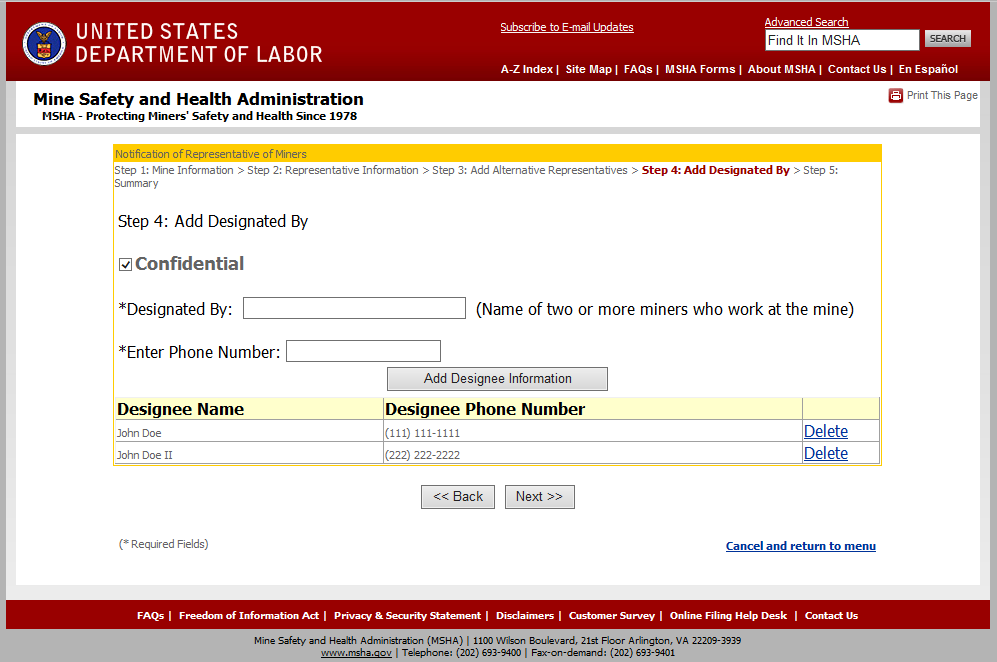Switch to En Español
Image resolution: width=997 pixels, height=662 pixels.
point(928,69)
